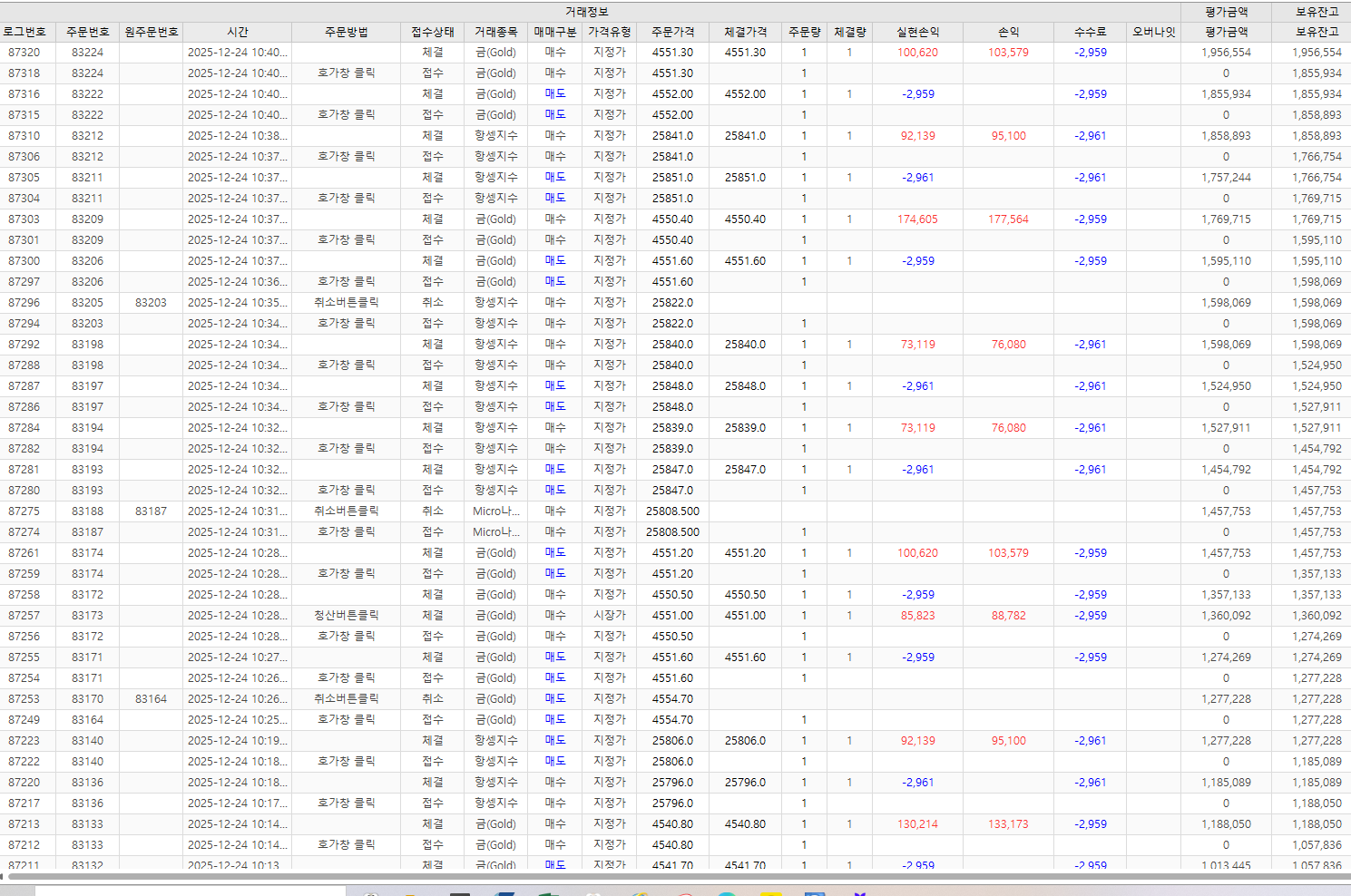Image resolution: width=1351 pixels, height=896 pixels.
Task: Click balance value 1,956,554 in 보유잔고 column
Action: click(1317, 53)
